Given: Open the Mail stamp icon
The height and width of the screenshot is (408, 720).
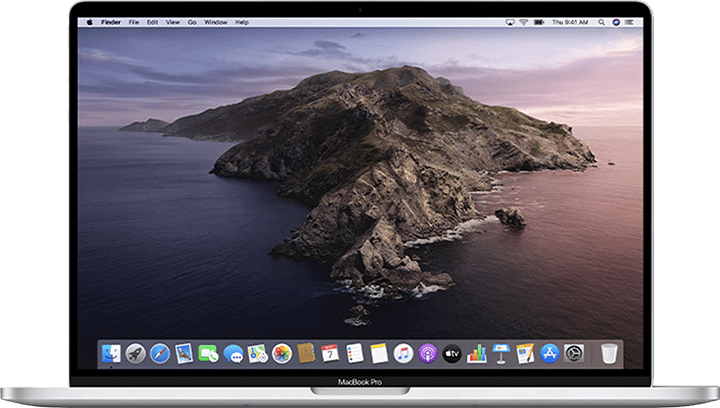Looking at the screenshot, I should (184, 354).
